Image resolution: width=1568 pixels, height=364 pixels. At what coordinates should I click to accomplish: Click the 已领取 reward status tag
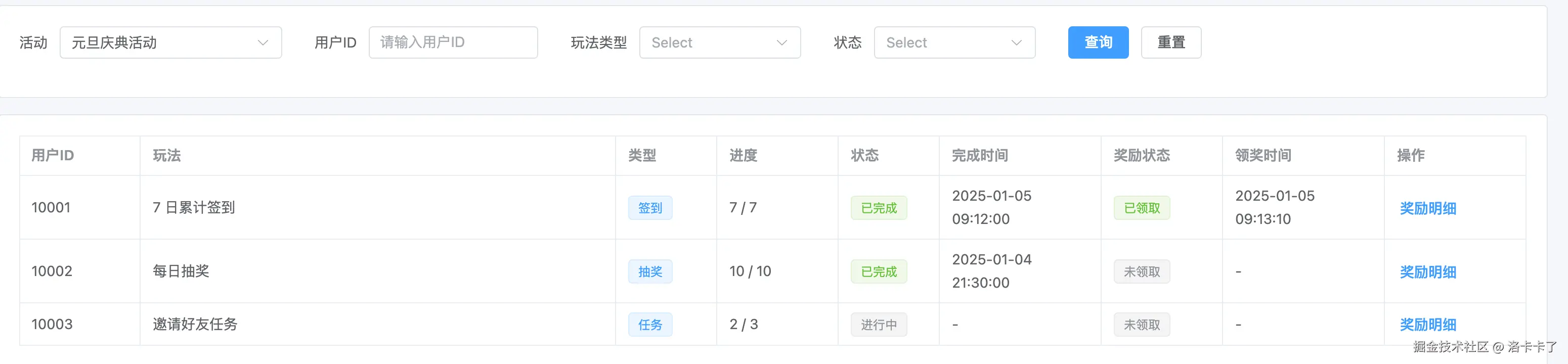[1141, 208]
